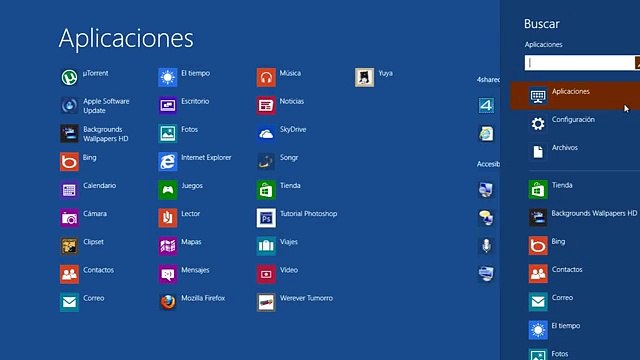Open Correo icon in Aplicaciones list

[69, 302]
